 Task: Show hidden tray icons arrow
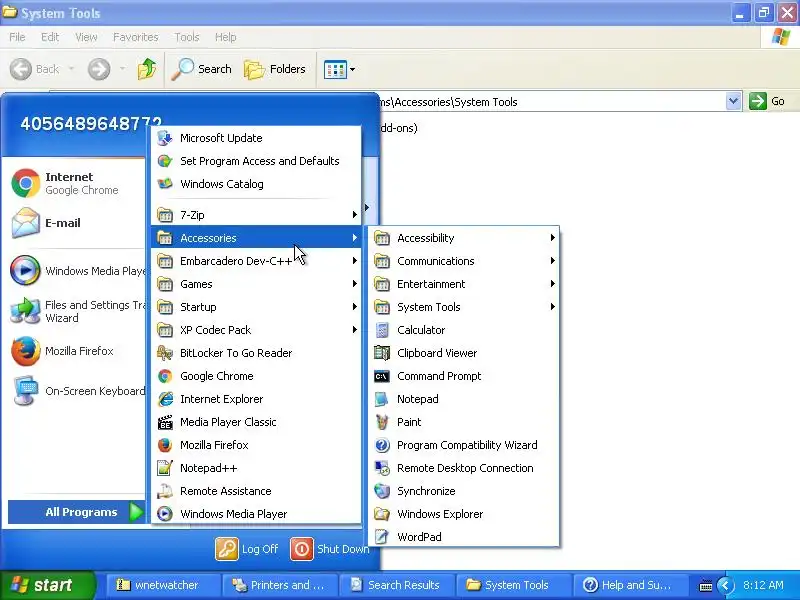coord(725,585)
